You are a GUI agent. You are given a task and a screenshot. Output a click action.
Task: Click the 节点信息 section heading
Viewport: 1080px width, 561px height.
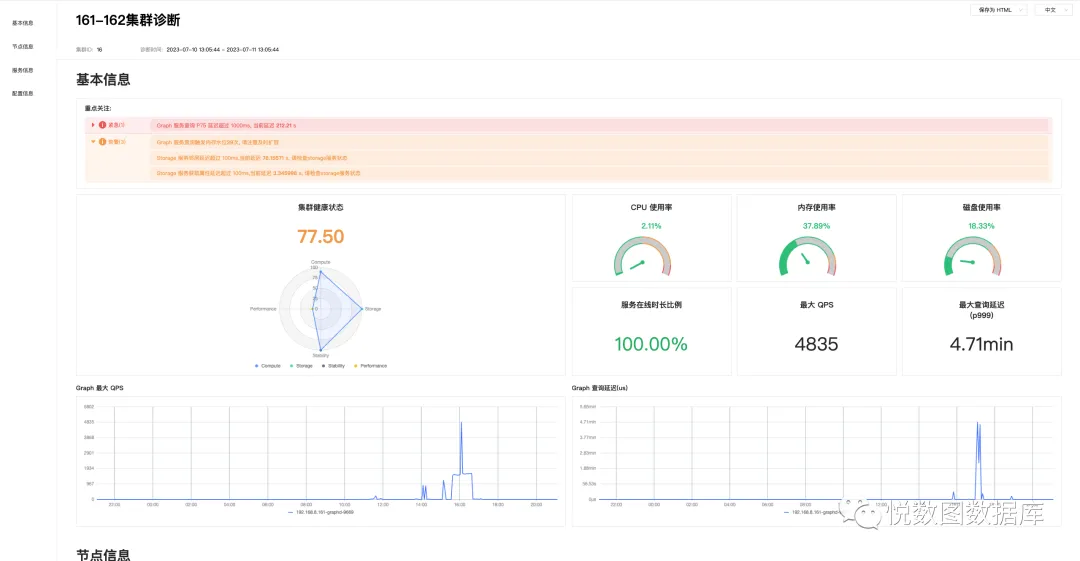103,554
